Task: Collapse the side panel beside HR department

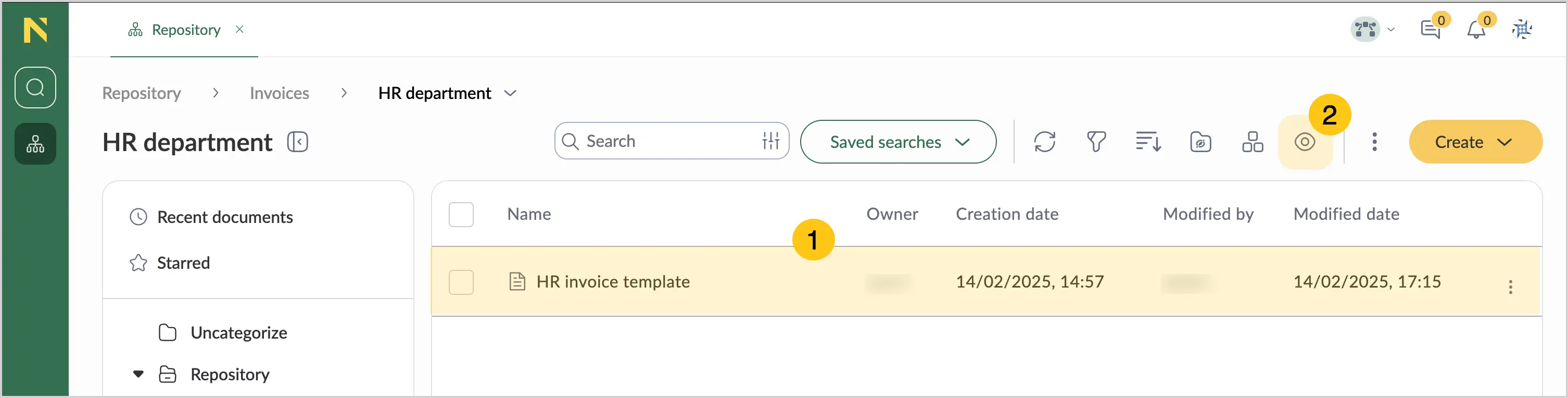Action: pyautogui.click(x=298, y=142)
